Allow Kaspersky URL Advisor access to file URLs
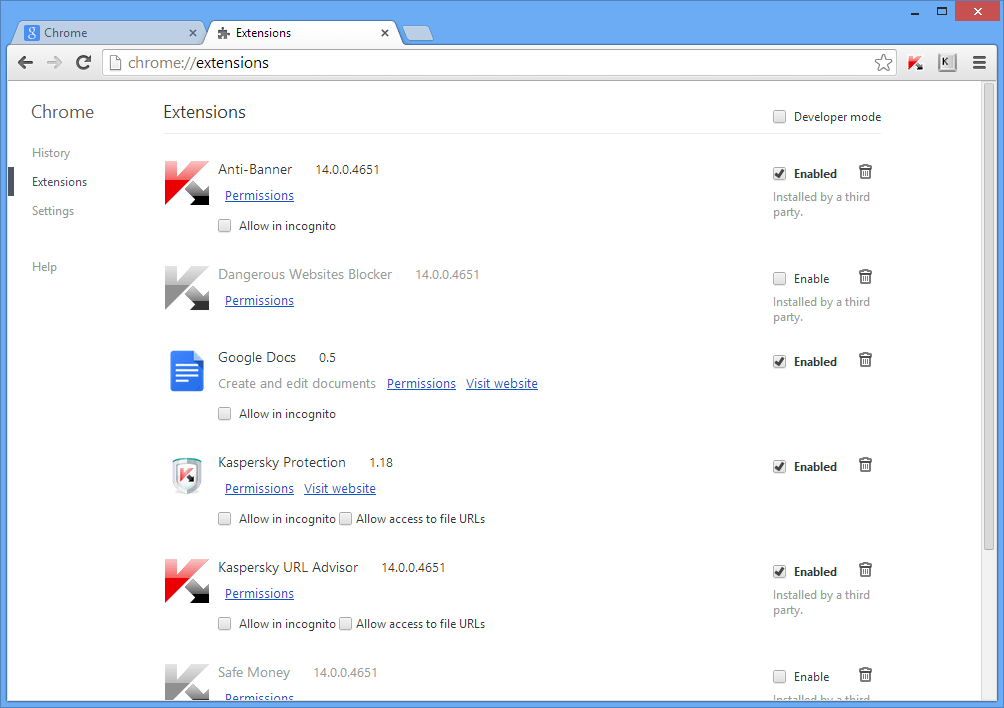The width and height of the screenshot is (1004, 708). [345, 624]
